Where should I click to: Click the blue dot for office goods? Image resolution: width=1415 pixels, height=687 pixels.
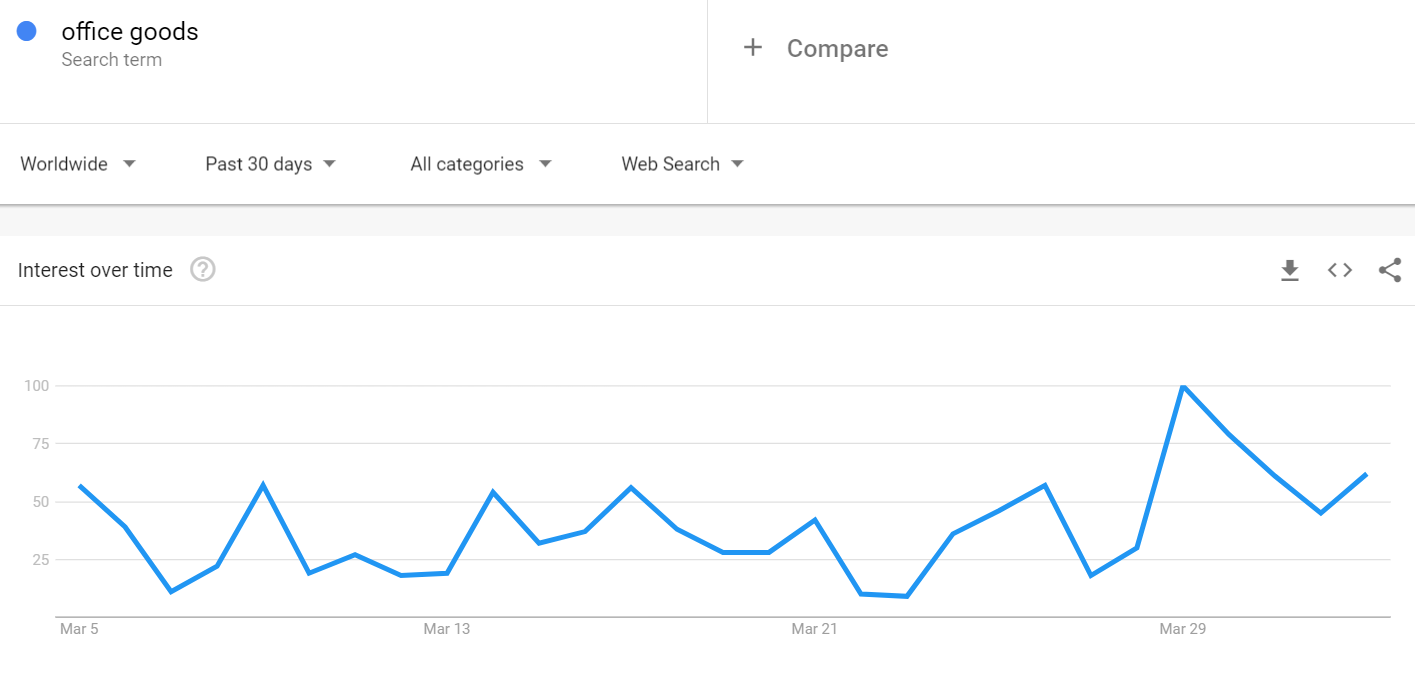click(x=27, y=31)
